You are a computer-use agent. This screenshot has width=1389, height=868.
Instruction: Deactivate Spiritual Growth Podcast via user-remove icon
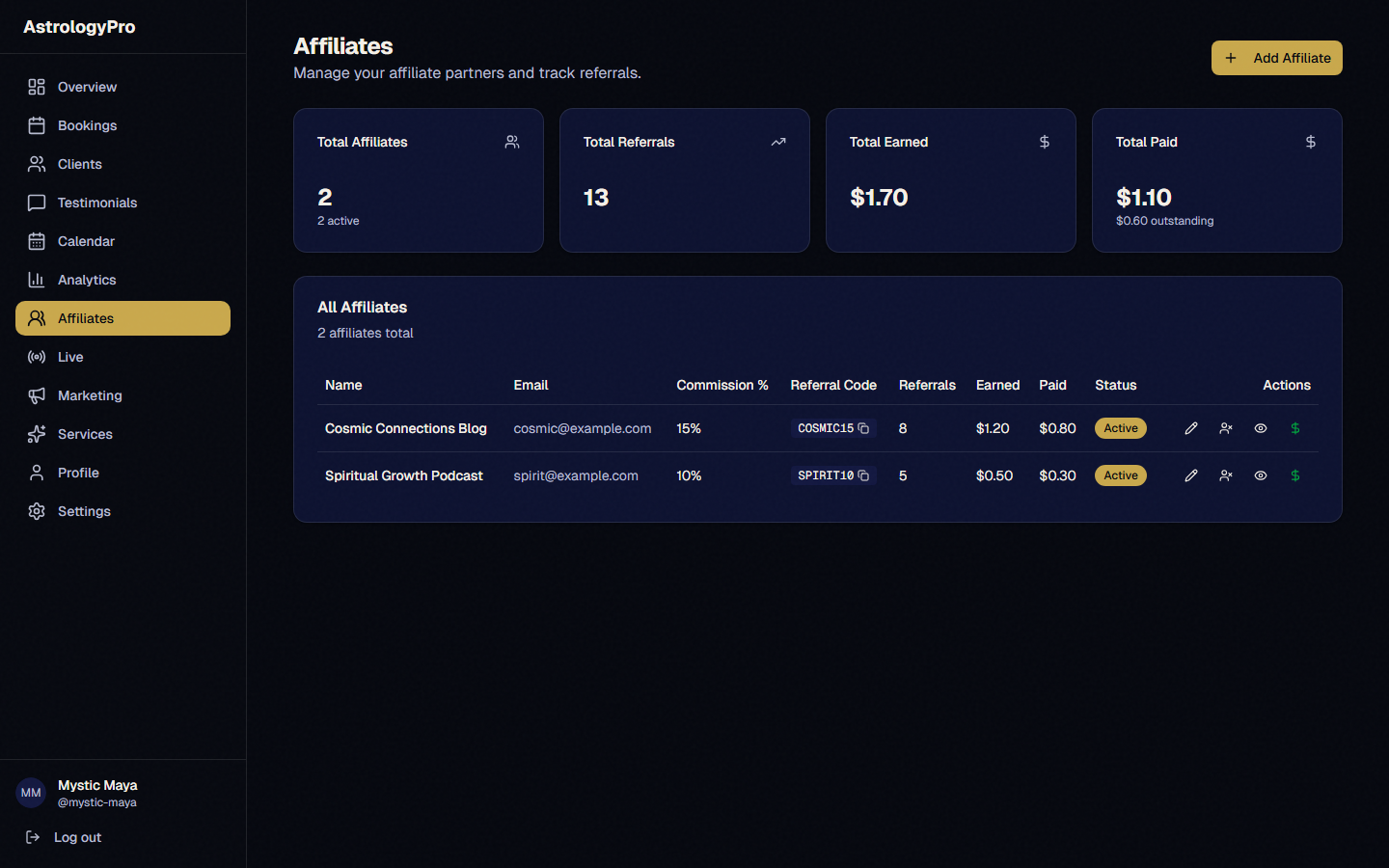click(1226, 475)
